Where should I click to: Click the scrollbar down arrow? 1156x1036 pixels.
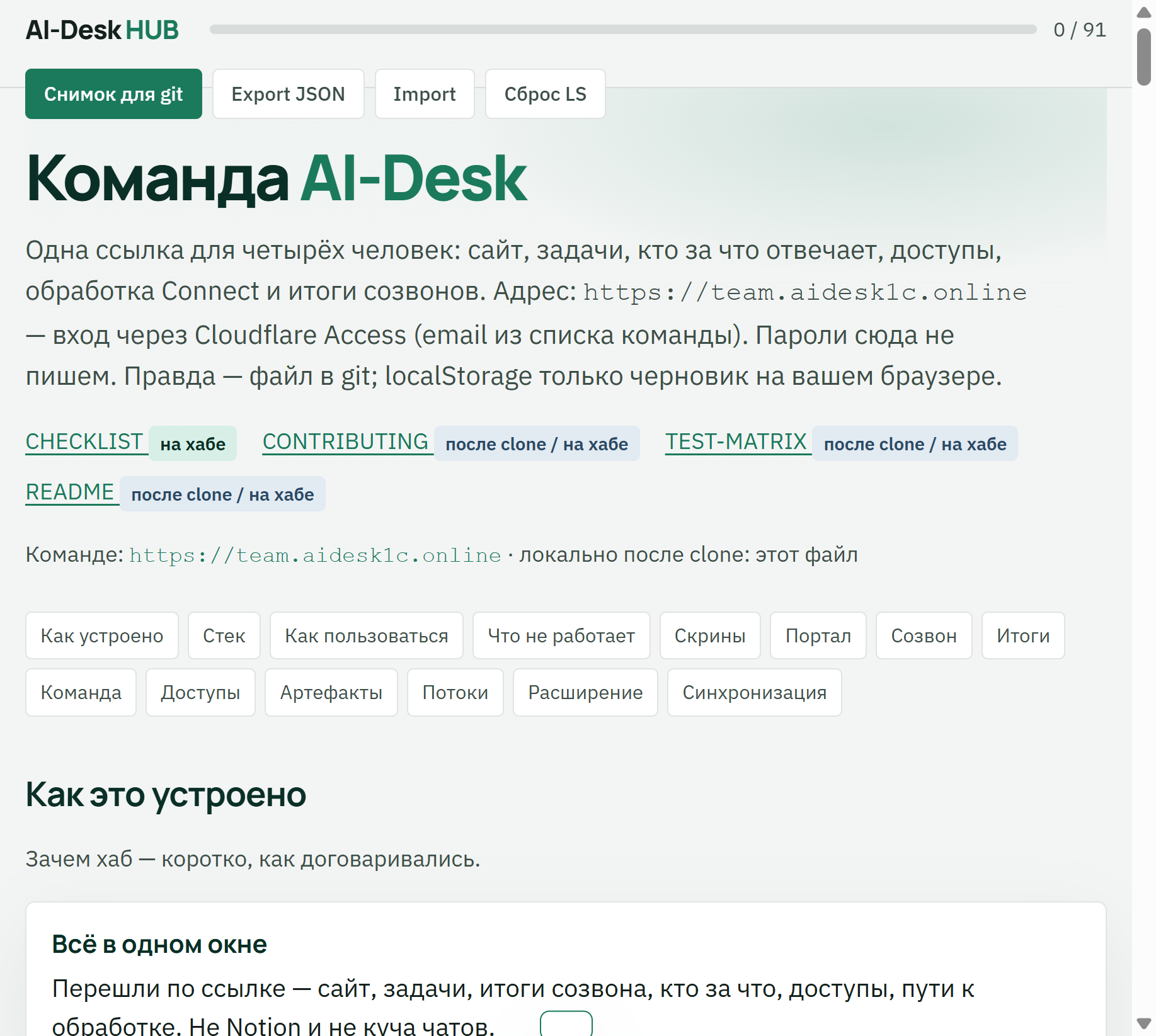point(1144,1023)
